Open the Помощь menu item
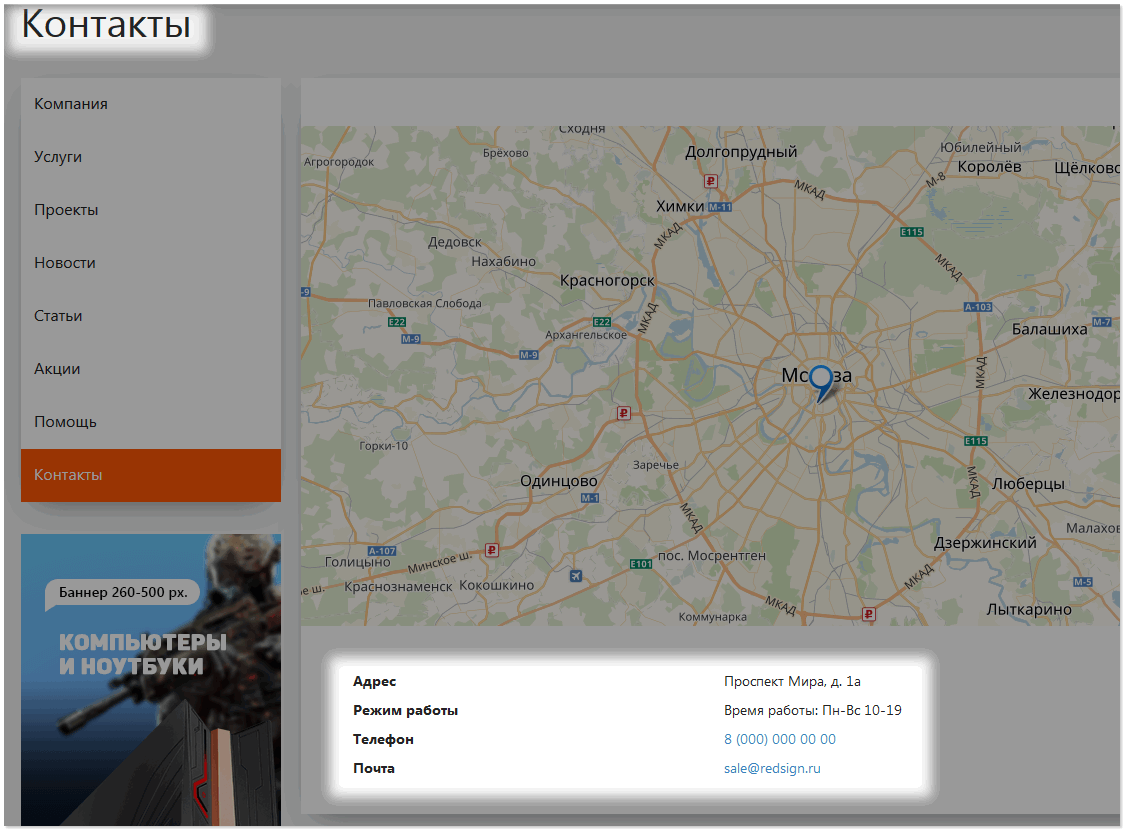This screenshot has width=1125, height=831. point(151,423)
